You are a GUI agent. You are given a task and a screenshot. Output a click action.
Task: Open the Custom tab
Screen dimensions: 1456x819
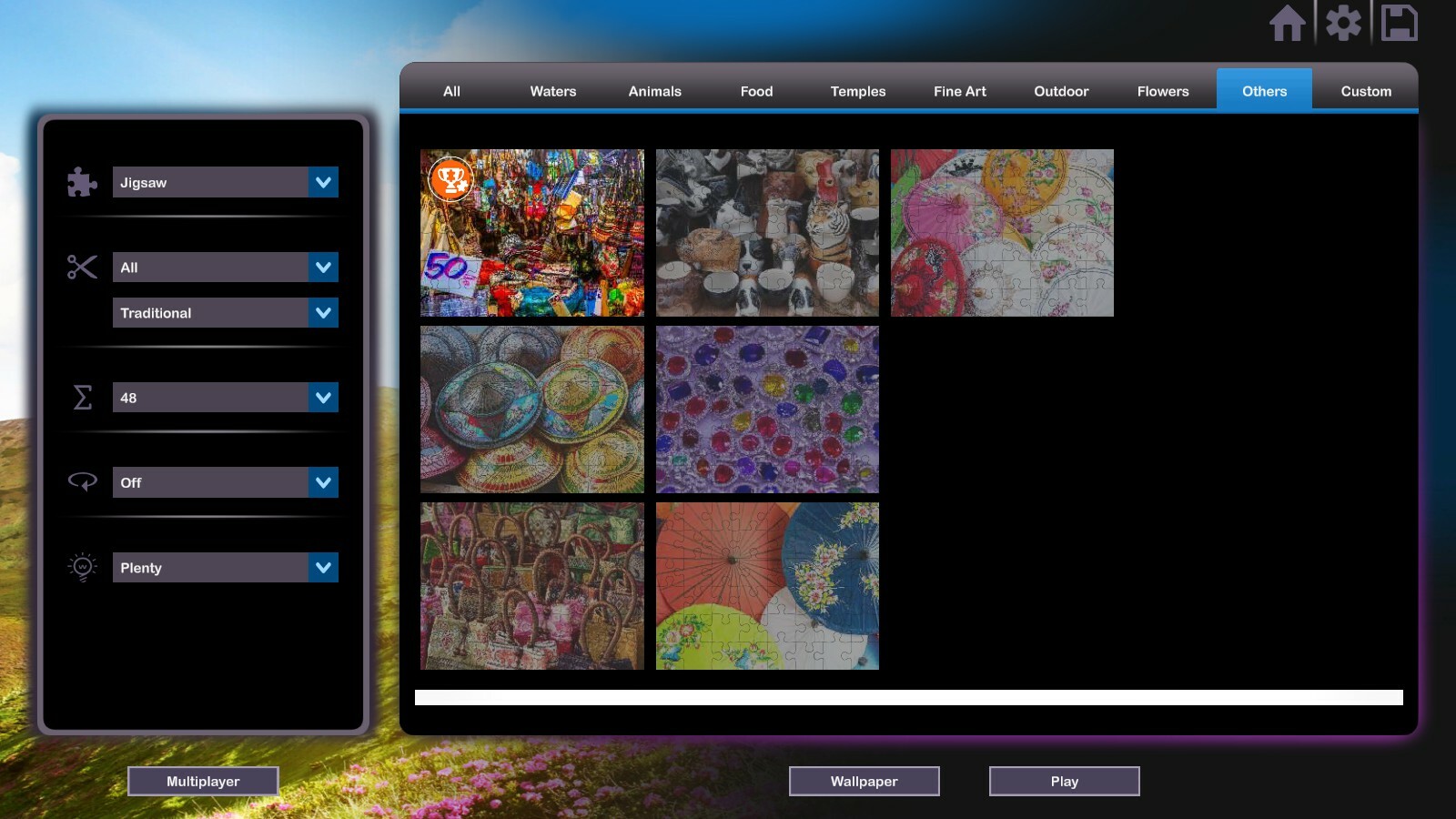tap(1365, 91)
